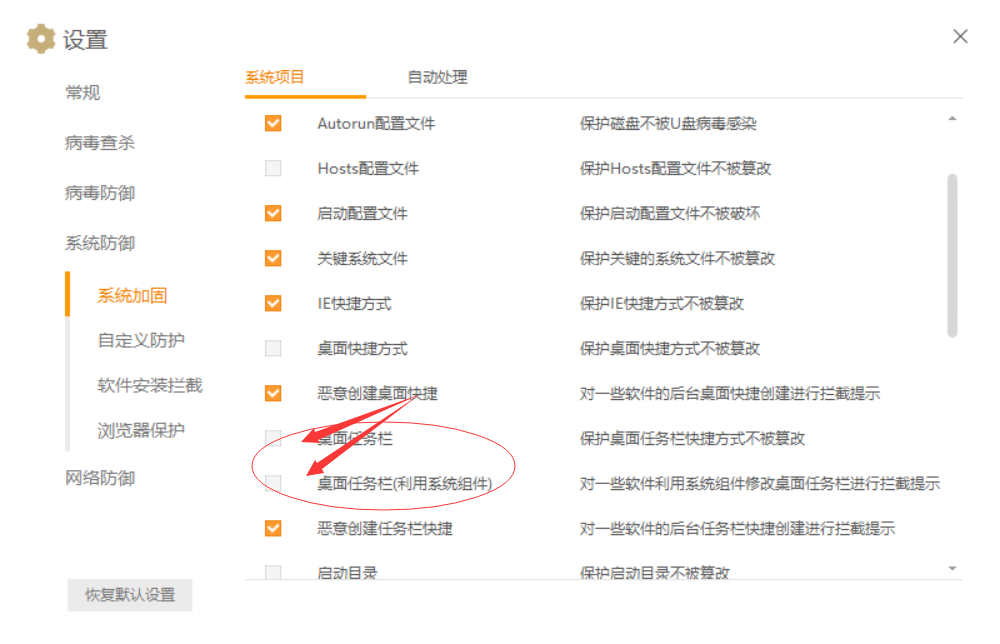Disable 恶意创建任务栏快捷 interception
The width and height of the screenshot is (1000, 644).
(x=272, y=528)
